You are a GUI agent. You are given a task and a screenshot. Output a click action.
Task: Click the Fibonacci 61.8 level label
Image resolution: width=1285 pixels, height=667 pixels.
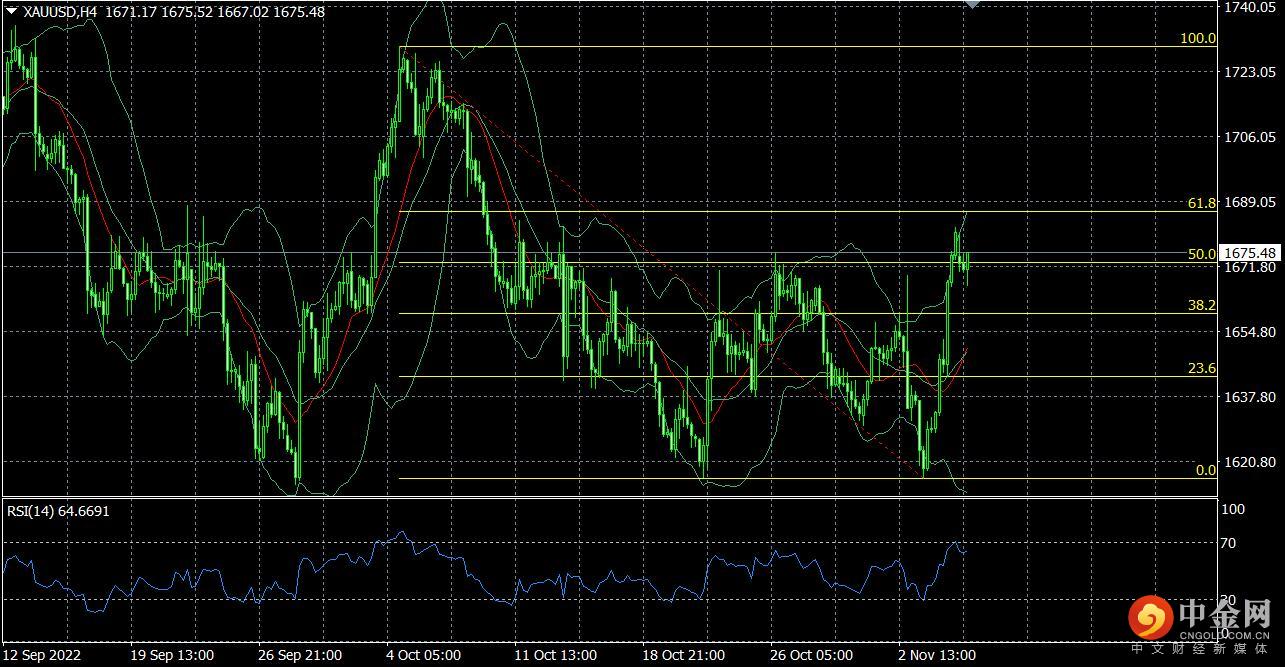pos(1202,203)
